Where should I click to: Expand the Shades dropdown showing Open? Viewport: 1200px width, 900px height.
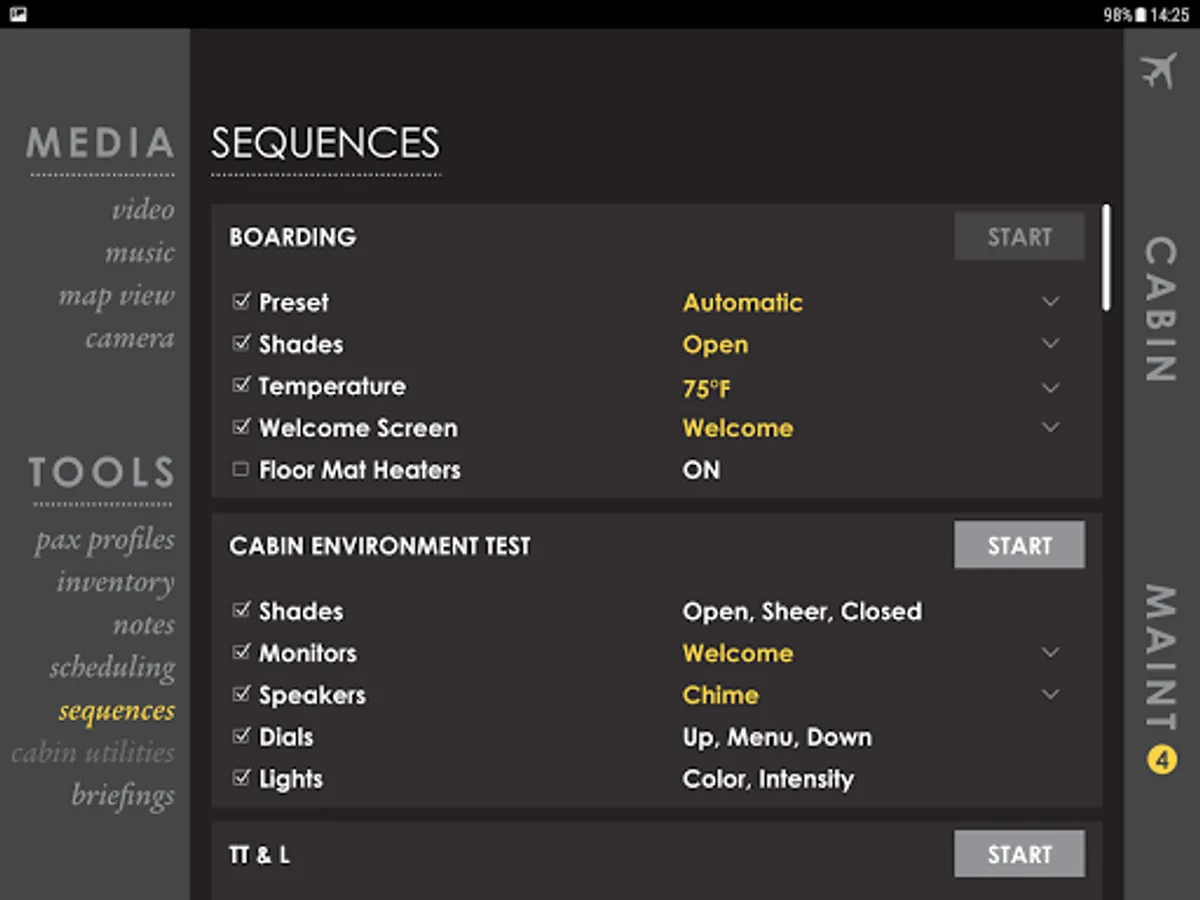(x=1051, y=343)
